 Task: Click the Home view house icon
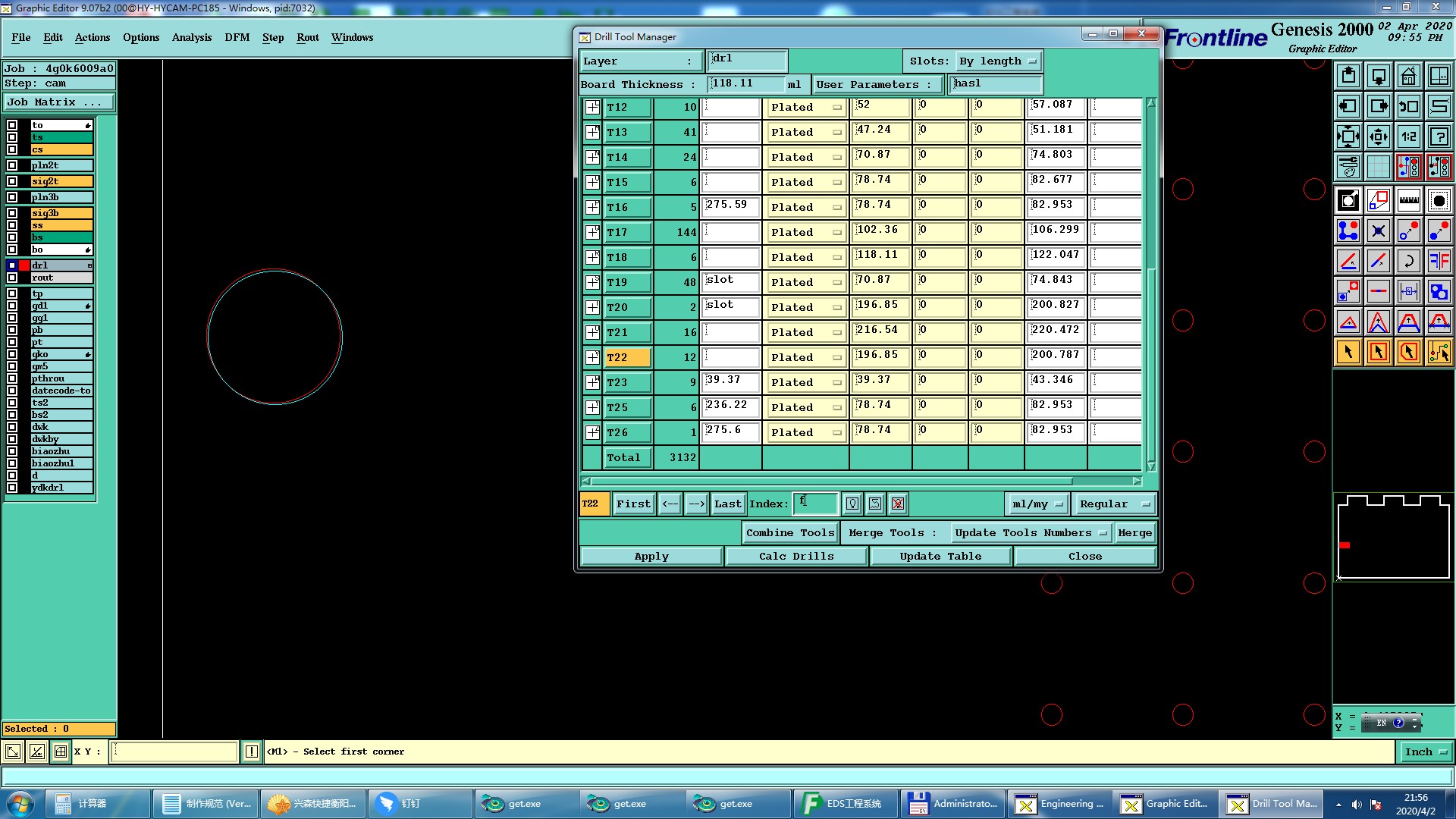1409,76
